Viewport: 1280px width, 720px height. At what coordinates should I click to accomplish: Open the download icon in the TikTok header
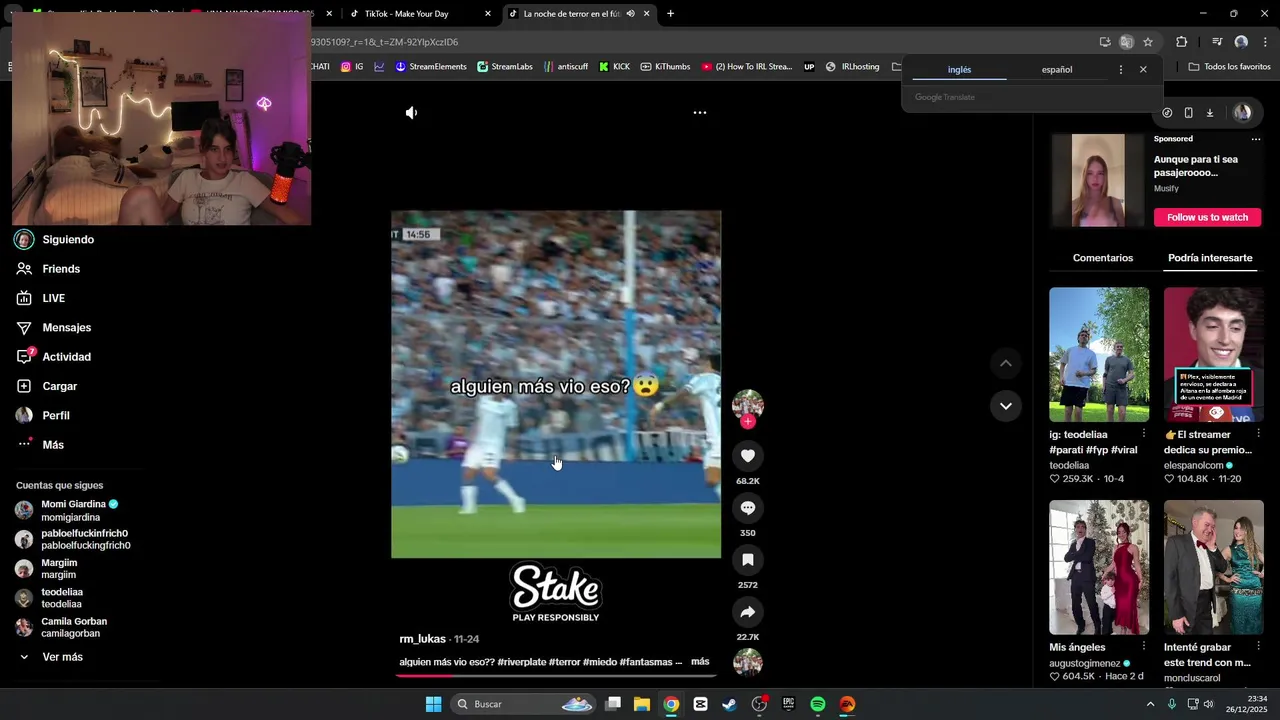coord(1209,113)
